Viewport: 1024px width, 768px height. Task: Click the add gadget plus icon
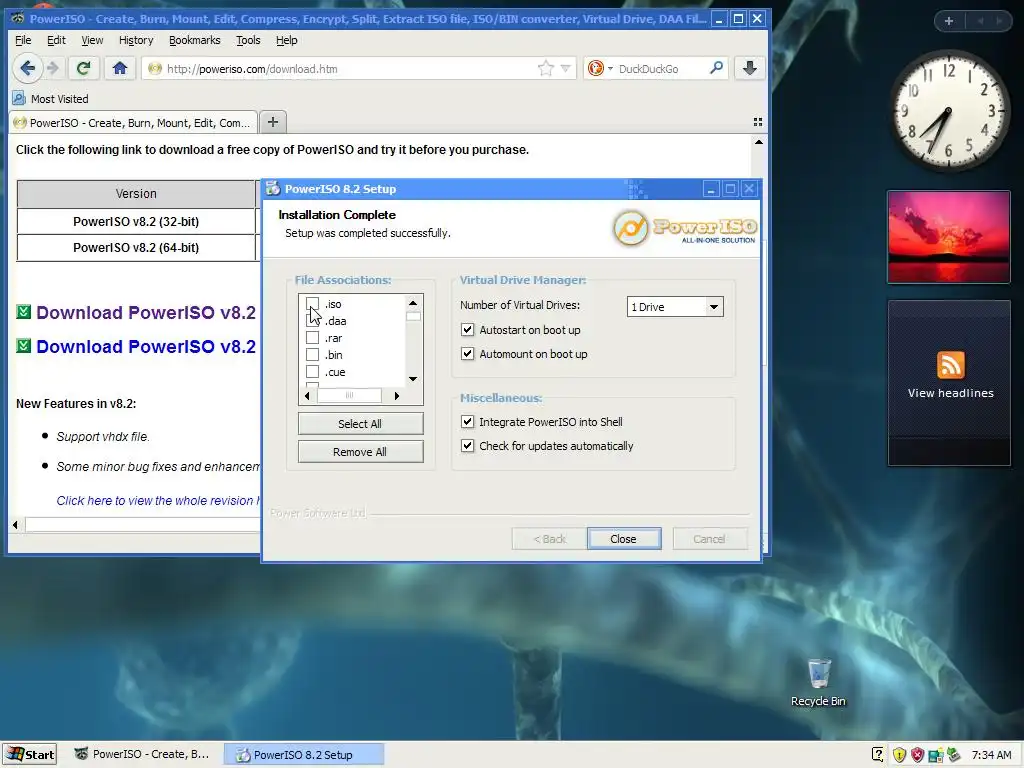pyautogui.click(x=949, y=21)
